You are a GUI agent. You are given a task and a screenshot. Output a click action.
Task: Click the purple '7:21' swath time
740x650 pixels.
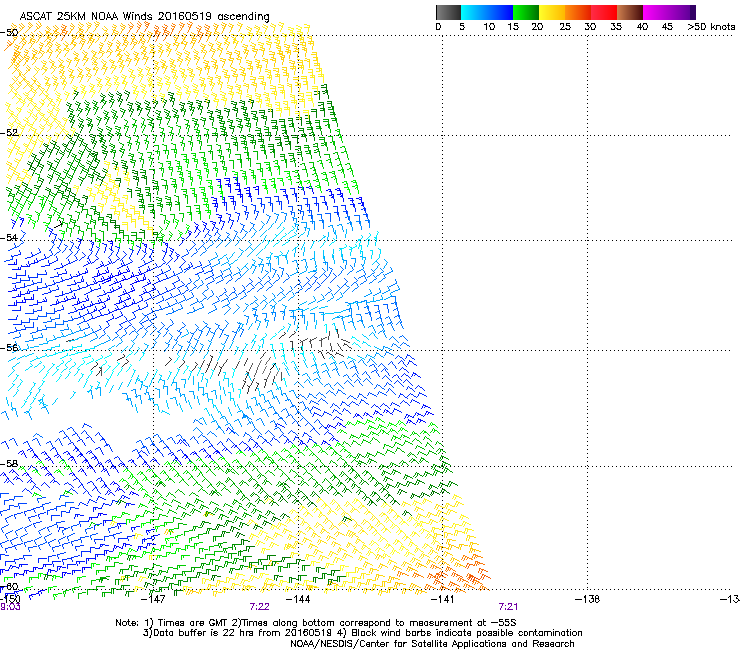point(508,607)
